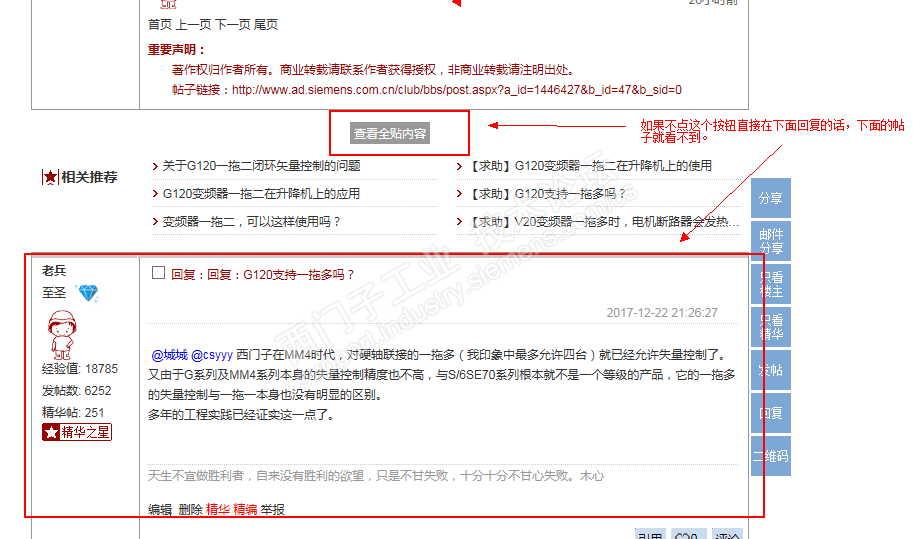Screen dimensions: 913x539
Task: Click 编辑 to edit the reply
Action: pyautogui.click(x=160, y=510)
